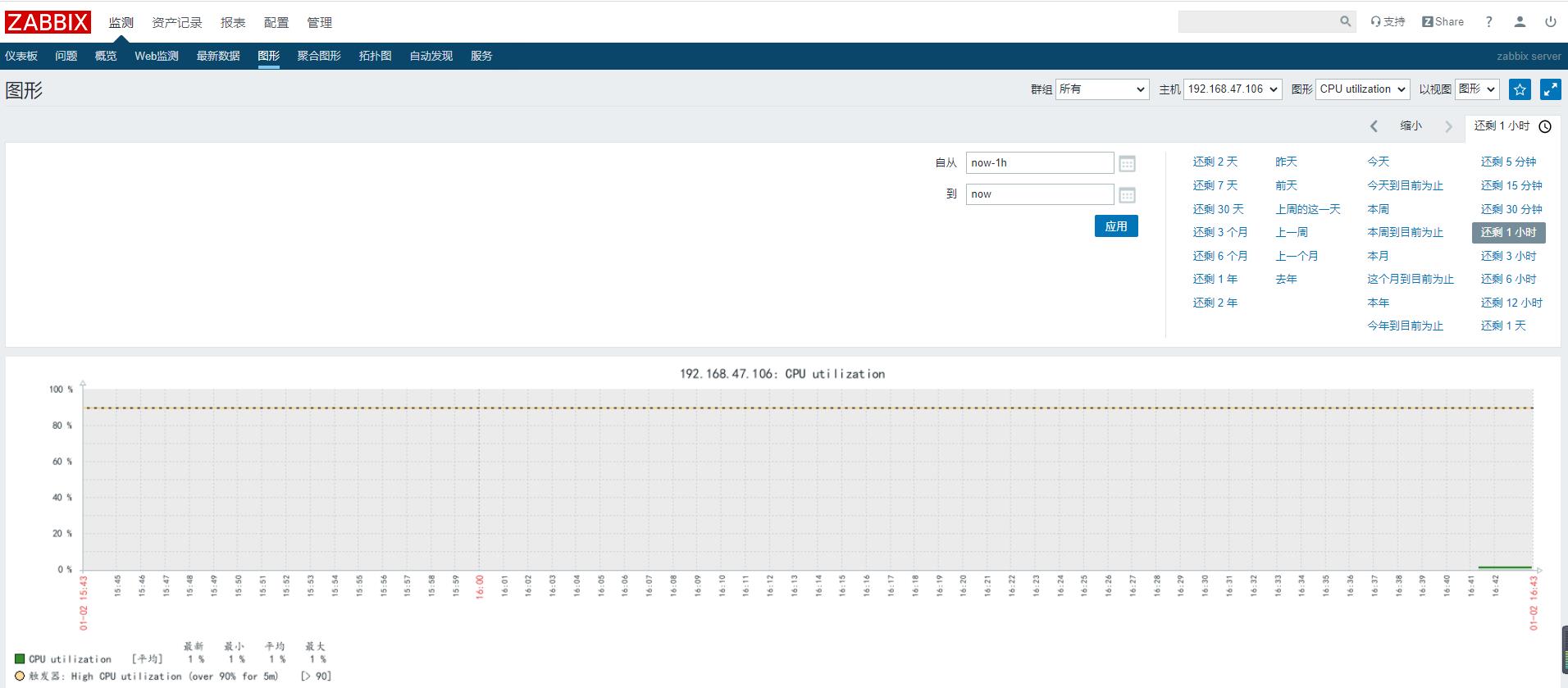
Task: Open host 192.168.47.106 dropdown
Action: (x=1233, y=89)
